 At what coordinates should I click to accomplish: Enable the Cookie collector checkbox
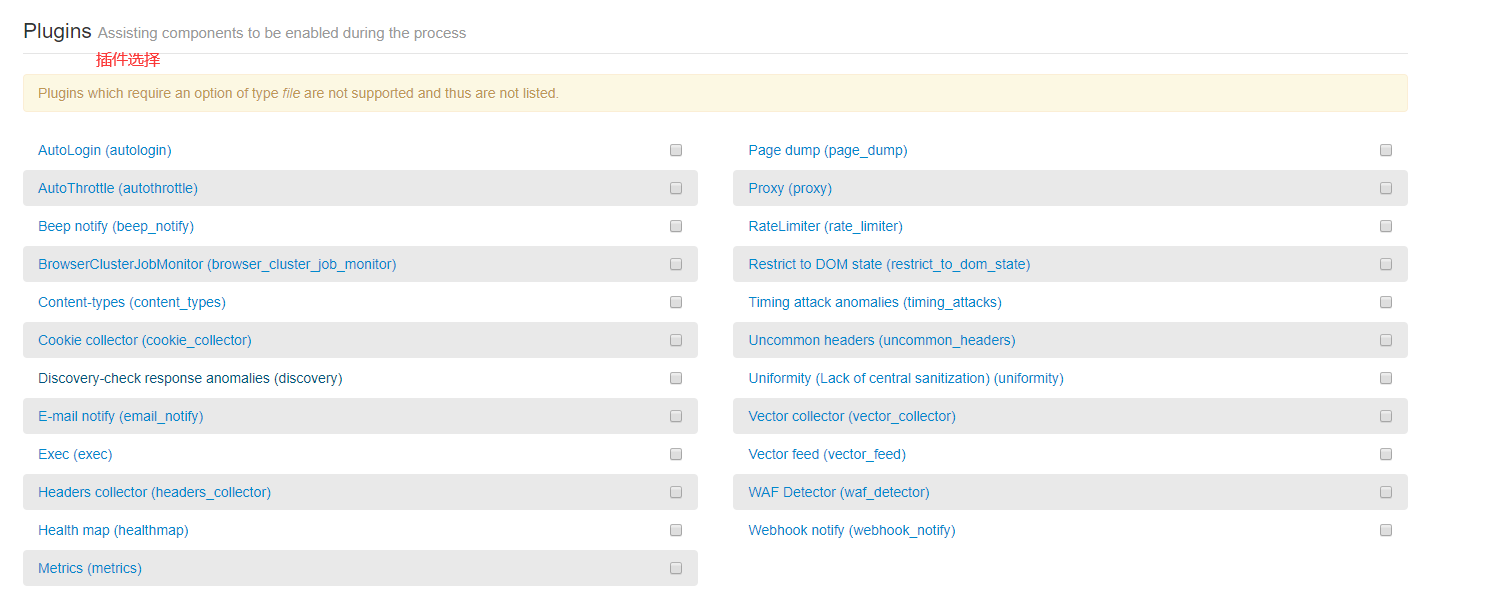click(676, 340)
